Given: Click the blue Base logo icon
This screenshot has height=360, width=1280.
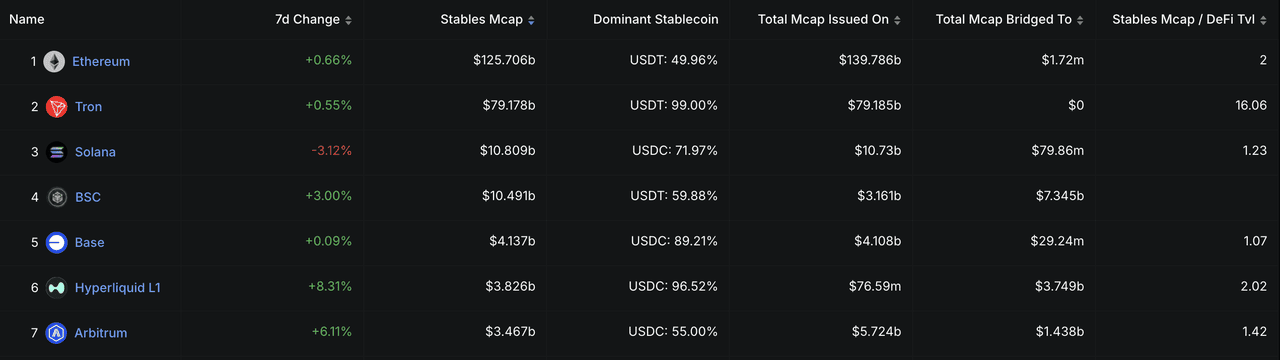Looking at the screenshot, I should tap(57, 242).
